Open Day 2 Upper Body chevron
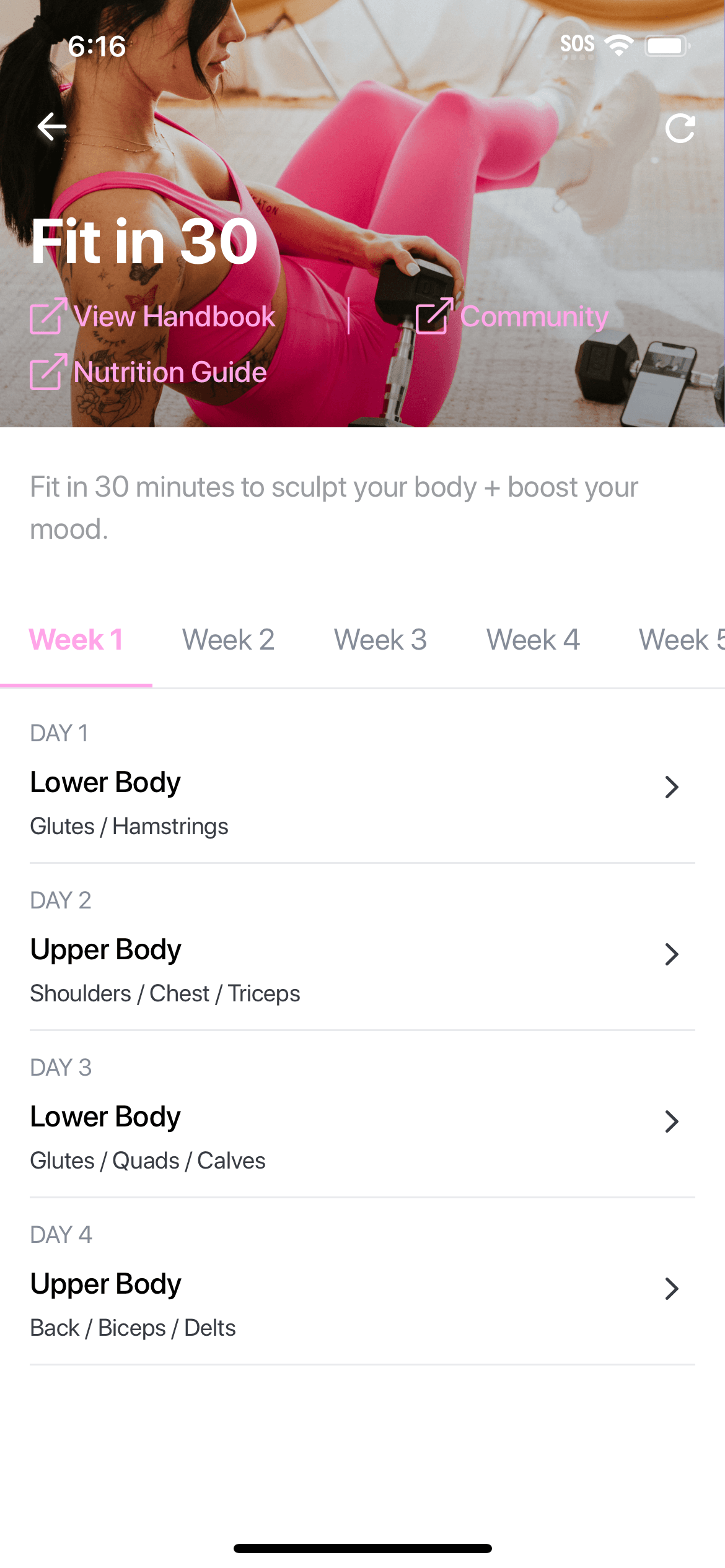725x1568 pixels. tap(672, 954)
